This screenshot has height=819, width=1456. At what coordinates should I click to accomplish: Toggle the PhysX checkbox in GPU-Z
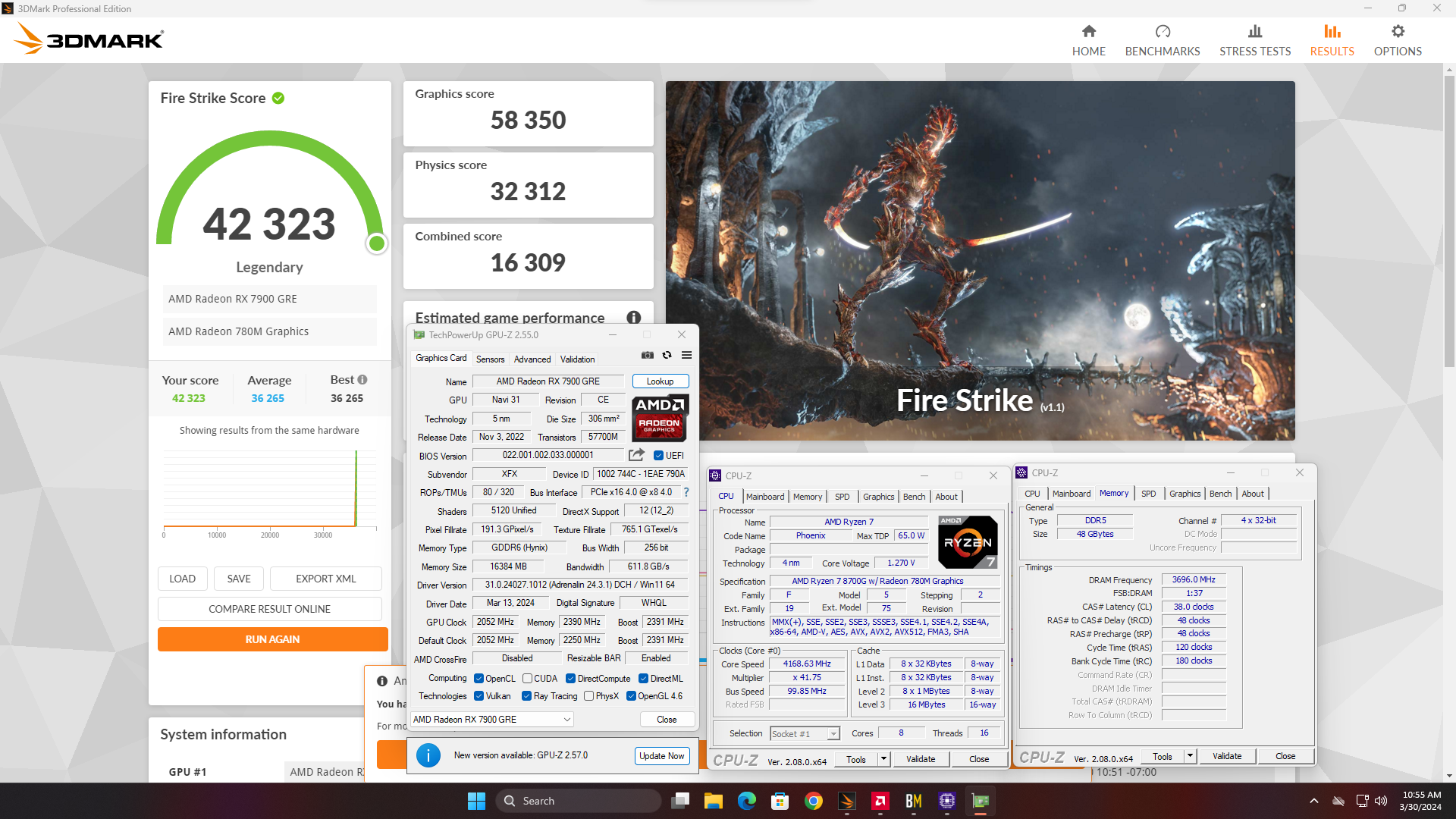[x=588, y=696]
